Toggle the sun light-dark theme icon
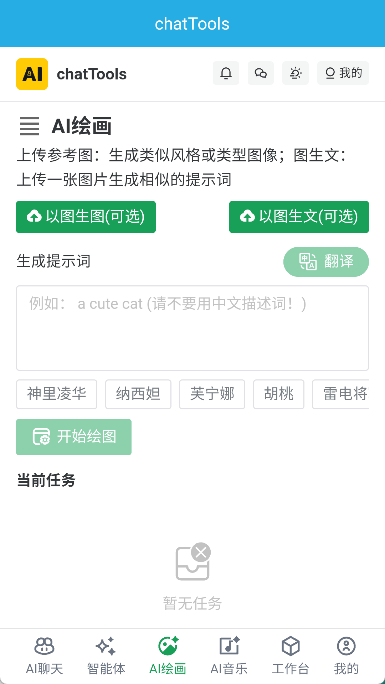 (x=296, y=73)
